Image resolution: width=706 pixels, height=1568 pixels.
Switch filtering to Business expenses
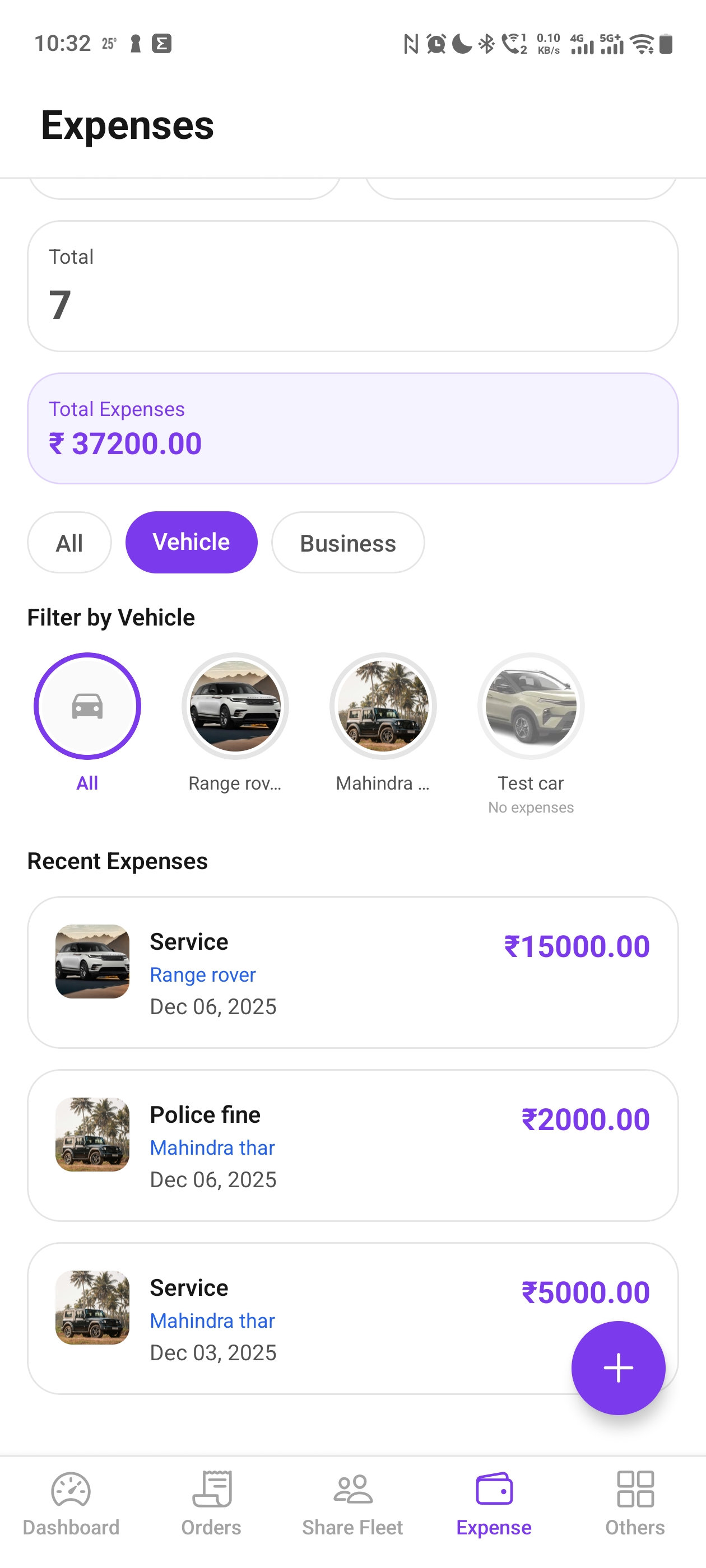click(347, 542)
